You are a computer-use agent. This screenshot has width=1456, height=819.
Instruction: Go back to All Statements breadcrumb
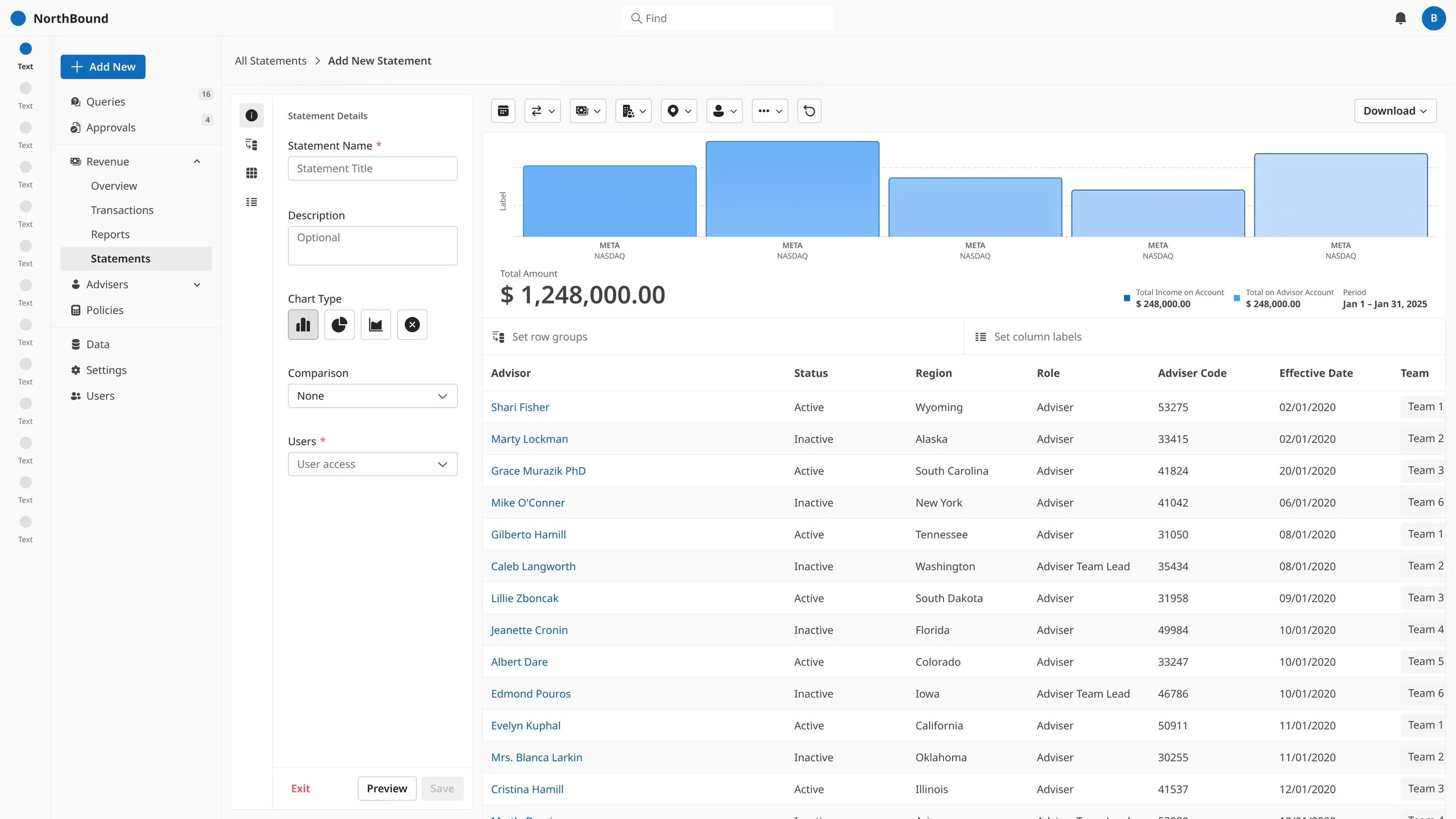[x=270, y=61]
